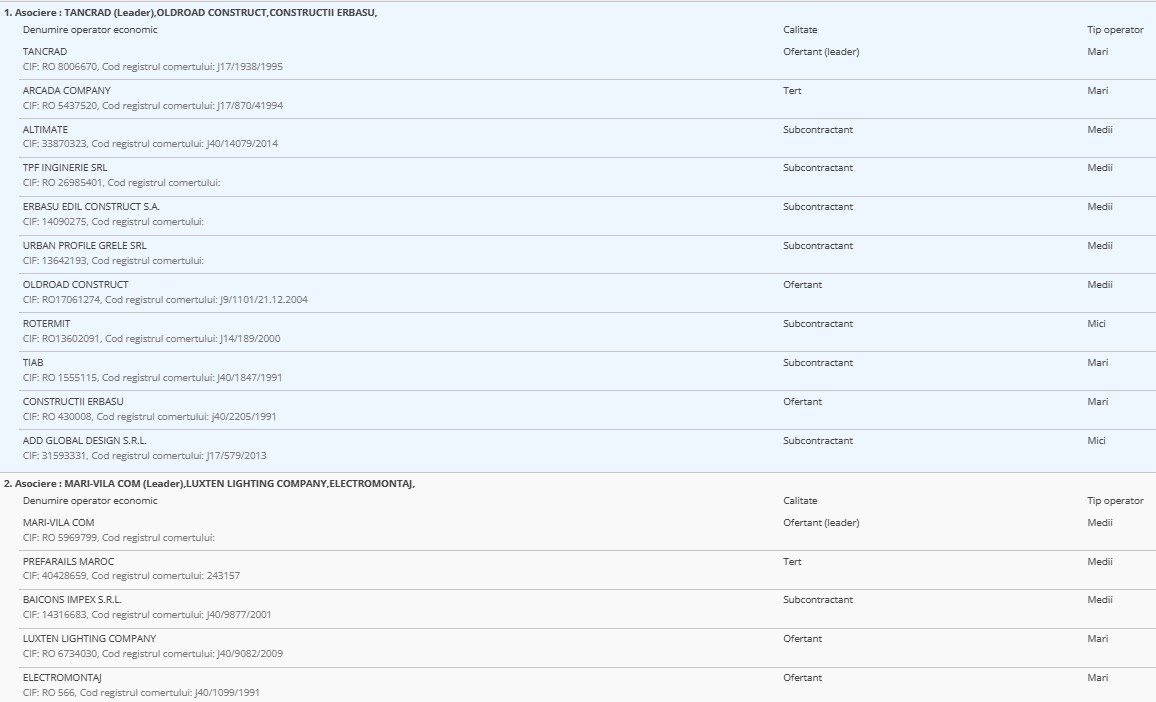Click Mici operator type for ROTERMIT
Image resolution: width=1156 pixels, height=702 pixels.
click(1096, 324)
